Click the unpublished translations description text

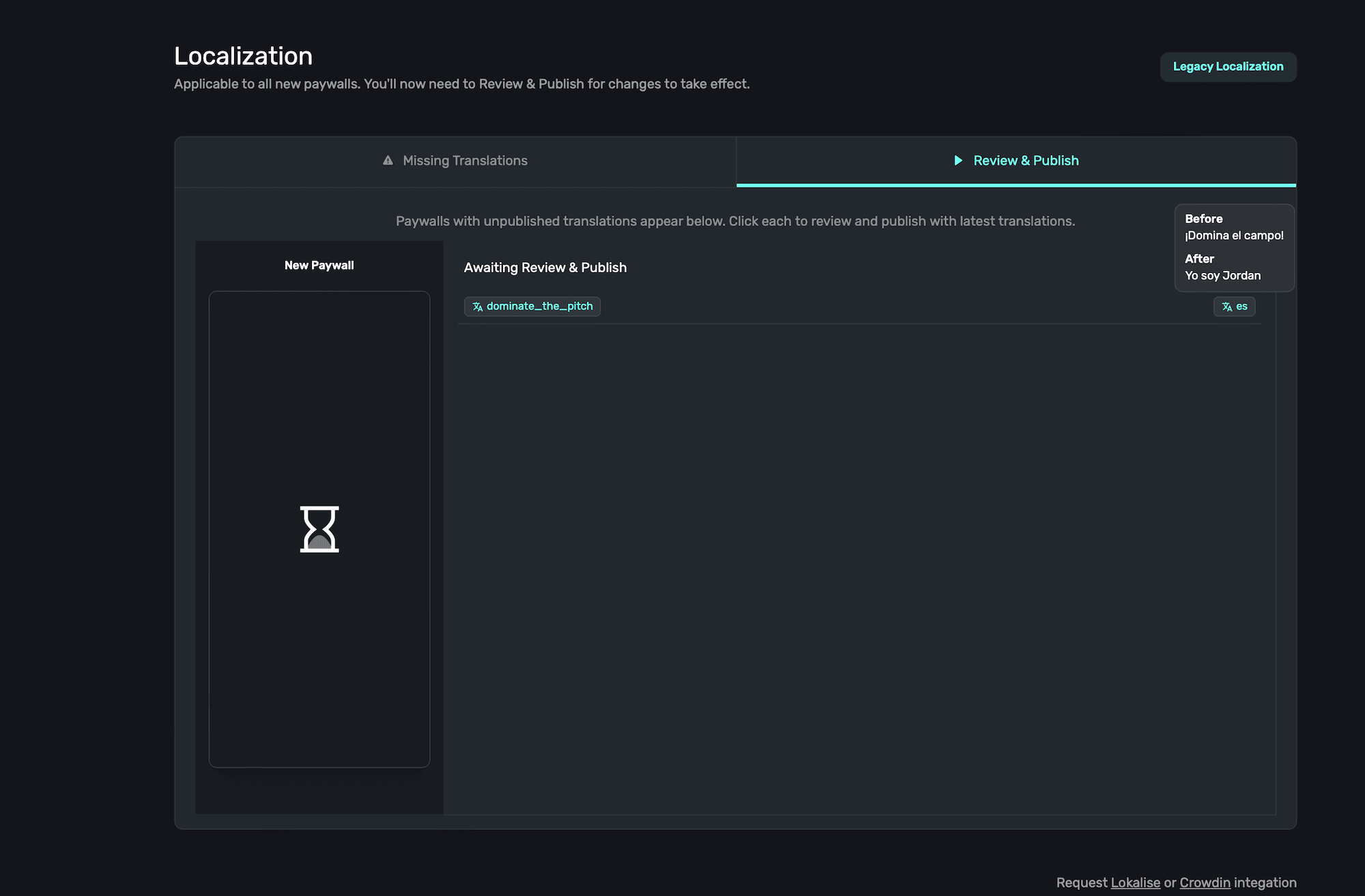click(x=735, y=221)
